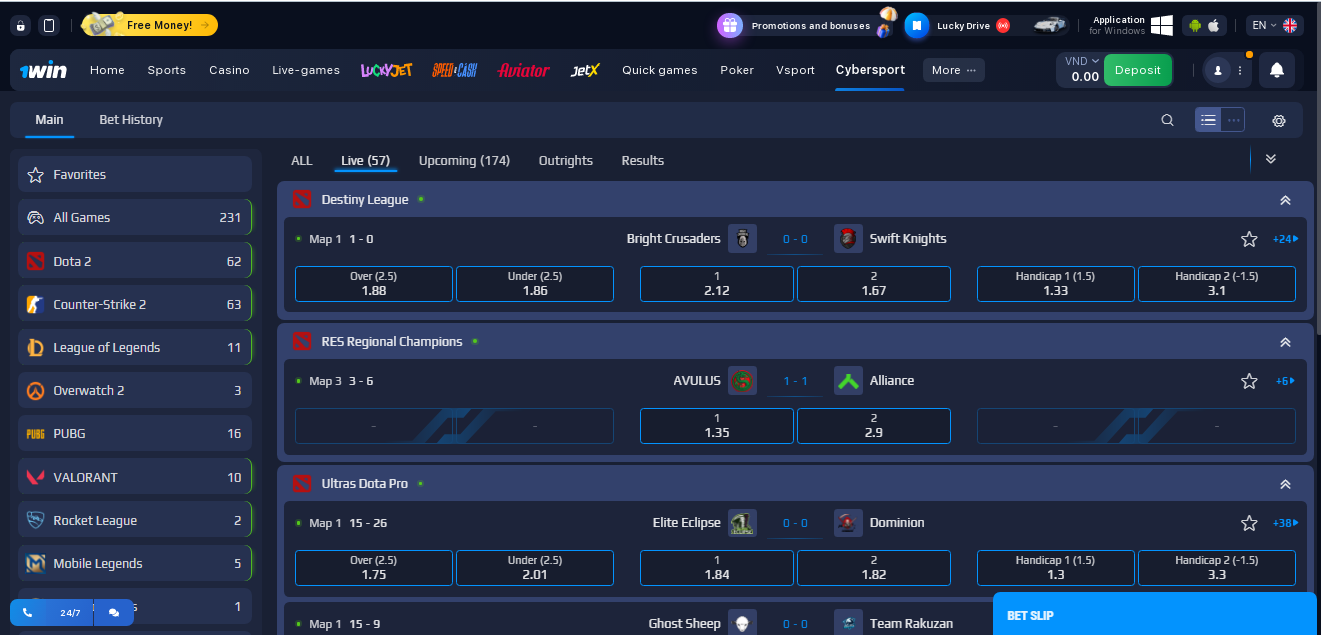The image size is (1321, 635).
Task: Open the Bet History tab
Action: (x=131, y=120)
